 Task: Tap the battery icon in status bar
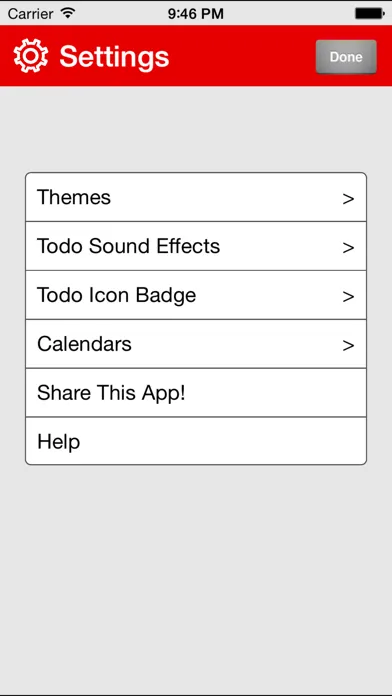point(369,14)
